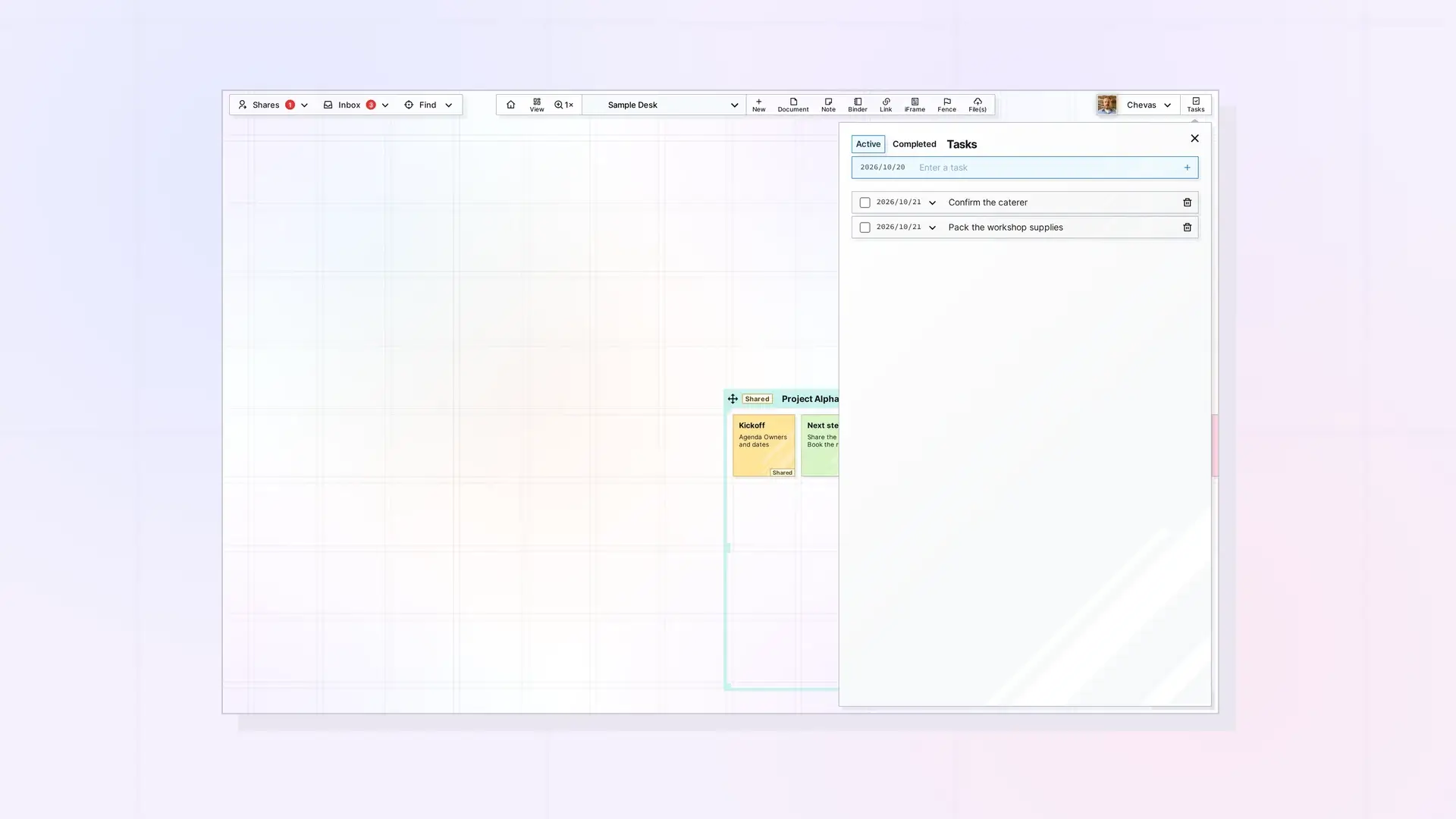Click the 1x zoom control
Viewport: 1456px width, 819px height.
pos(563,105)
